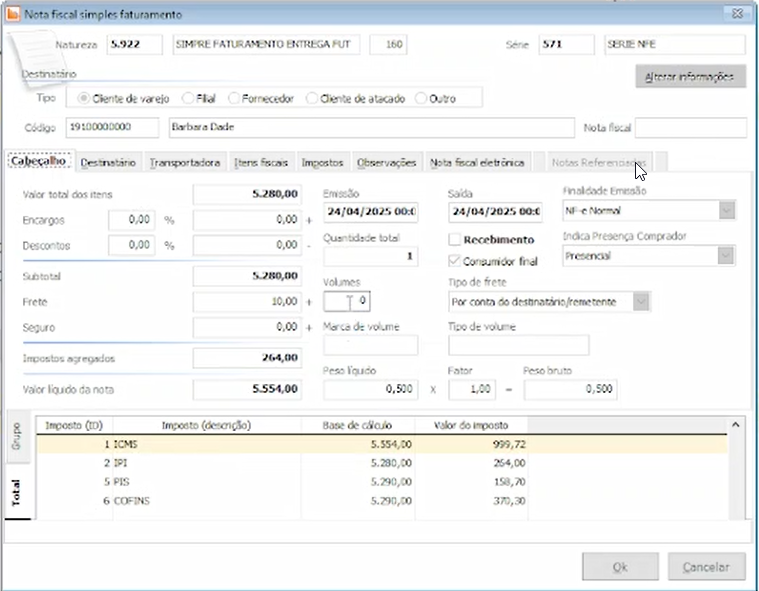
Task: Switch to the Itens fiscais tab
Action: 261,162
